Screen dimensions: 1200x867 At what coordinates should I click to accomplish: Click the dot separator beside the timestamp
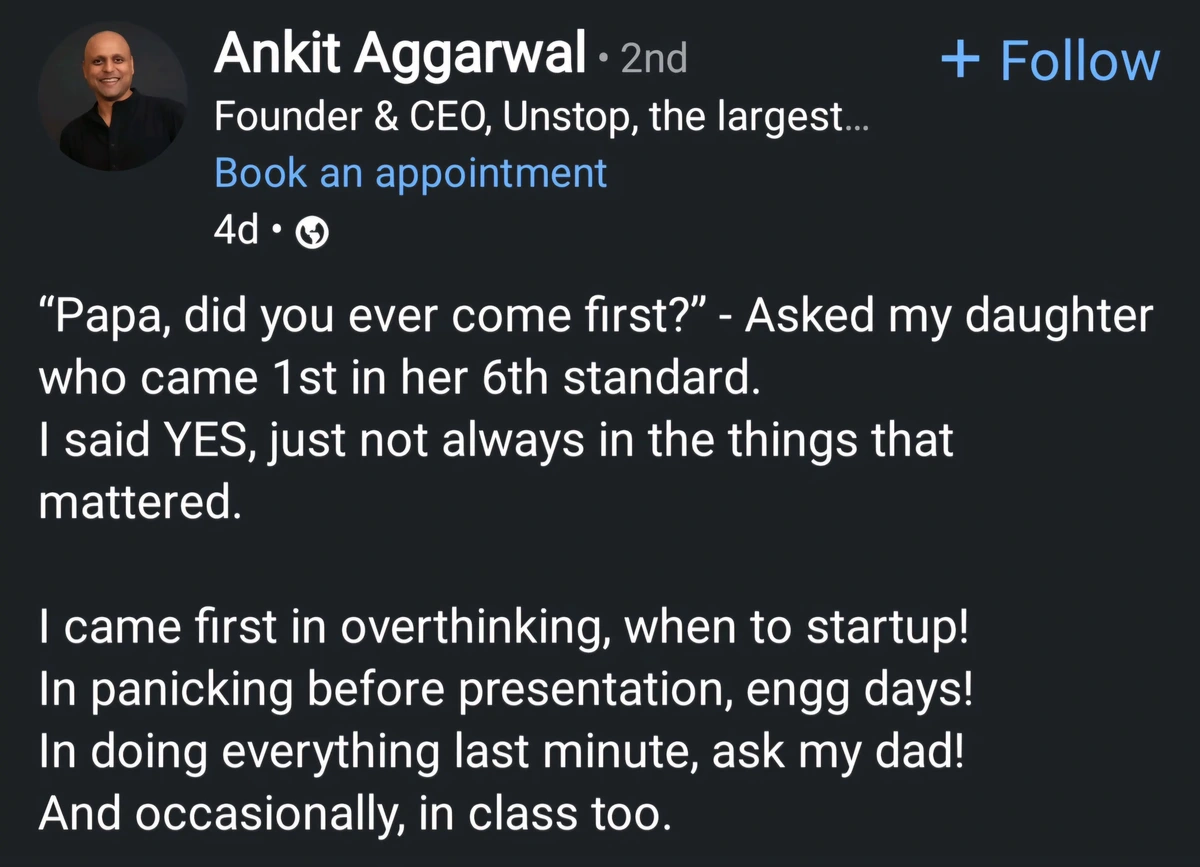[x=277, y=231]
